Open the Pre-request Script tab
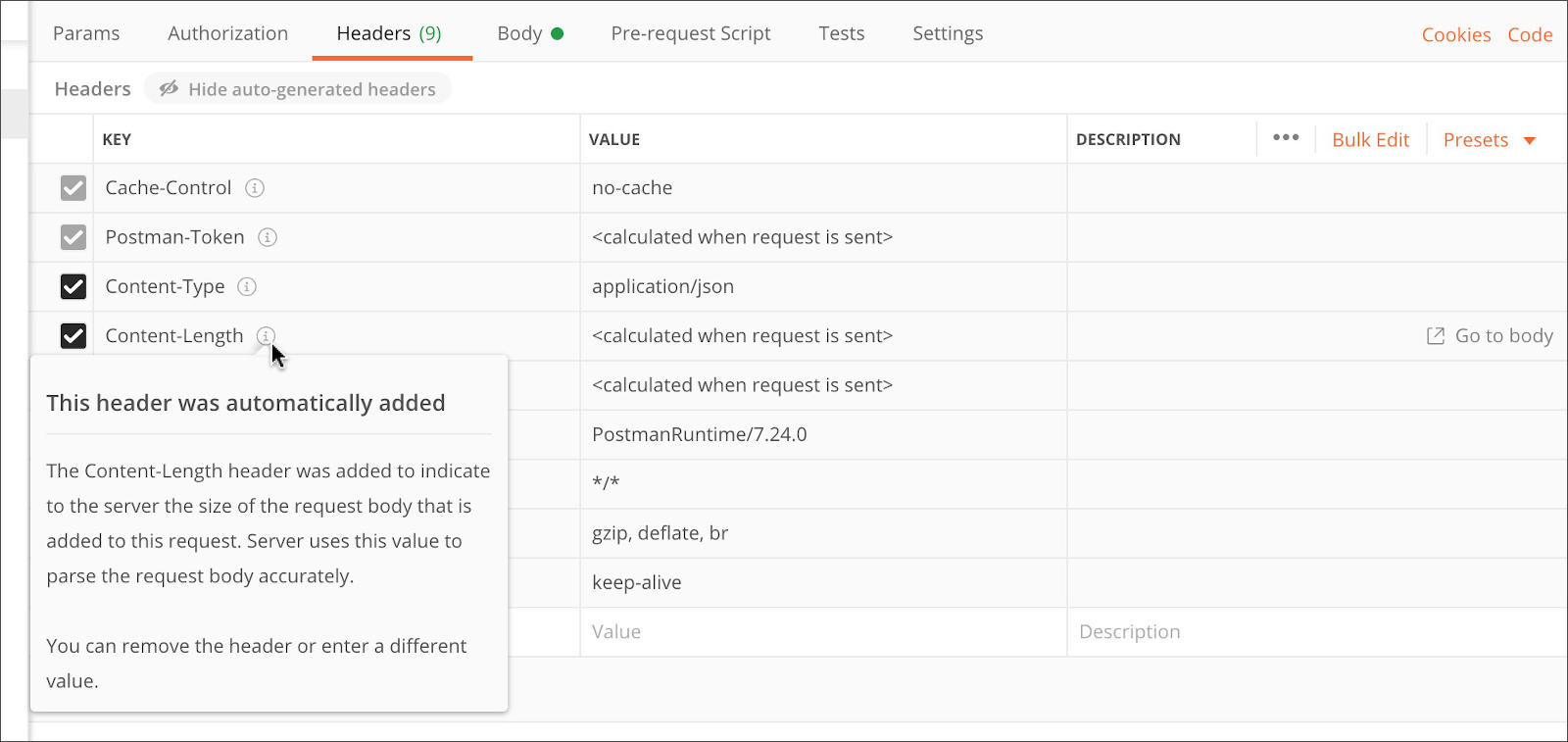 [x=690, y=33]
